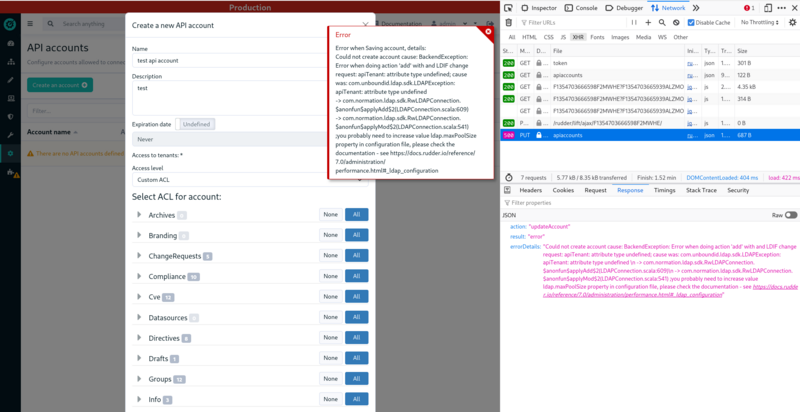Open the plugins icon with warning badge
This screenshot has width=800, height=412.
coord(12,173)
